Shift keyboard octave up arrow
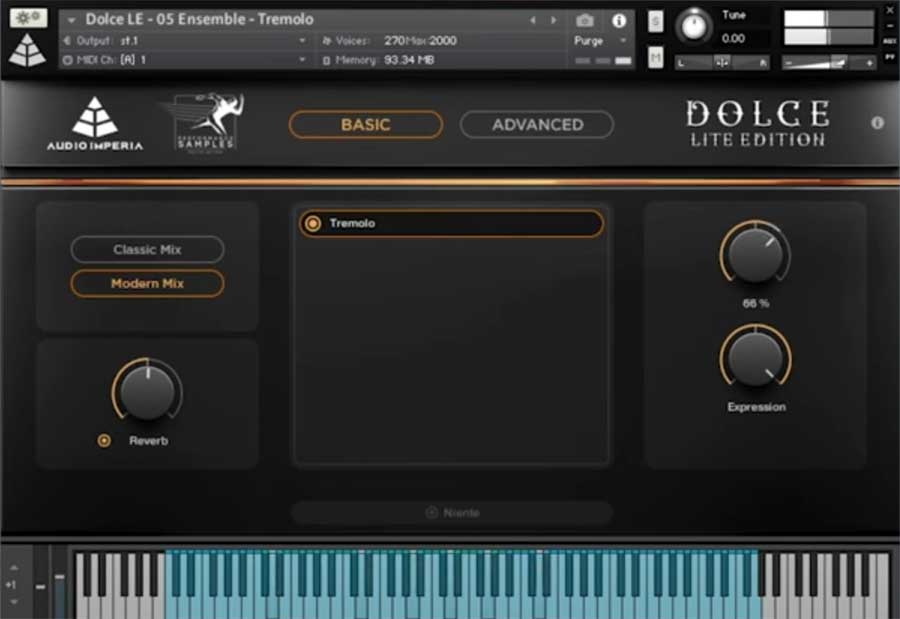Image resolution: width=900 pixels, height=619 pixels. [14, 568]
